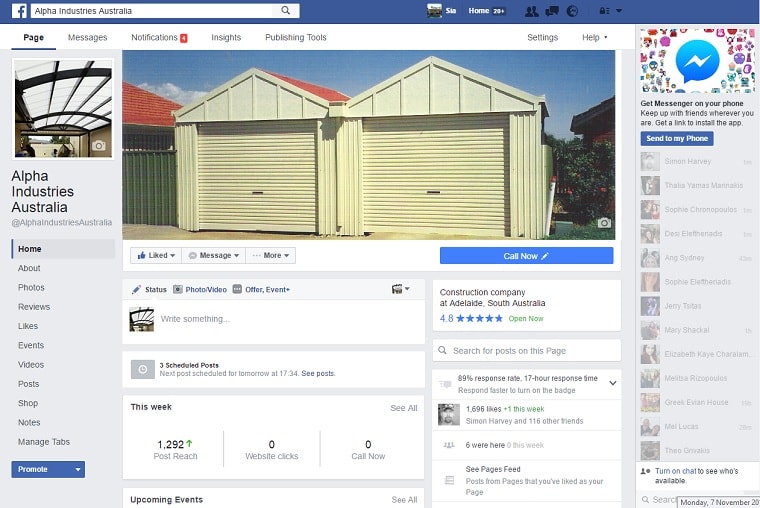Click the Call Now button
The height and width of the screenshot is (508, 760).
click(526, 256)
